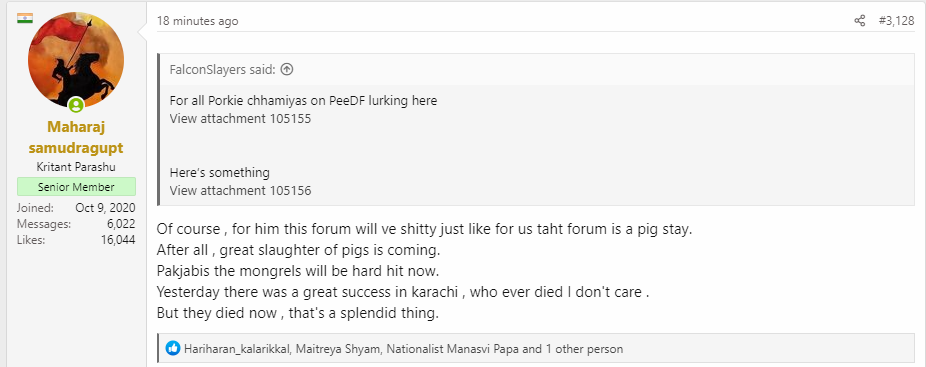View Maitreya Shyam's profile from likes
The image size is (926, 367).
click(337, 349)
